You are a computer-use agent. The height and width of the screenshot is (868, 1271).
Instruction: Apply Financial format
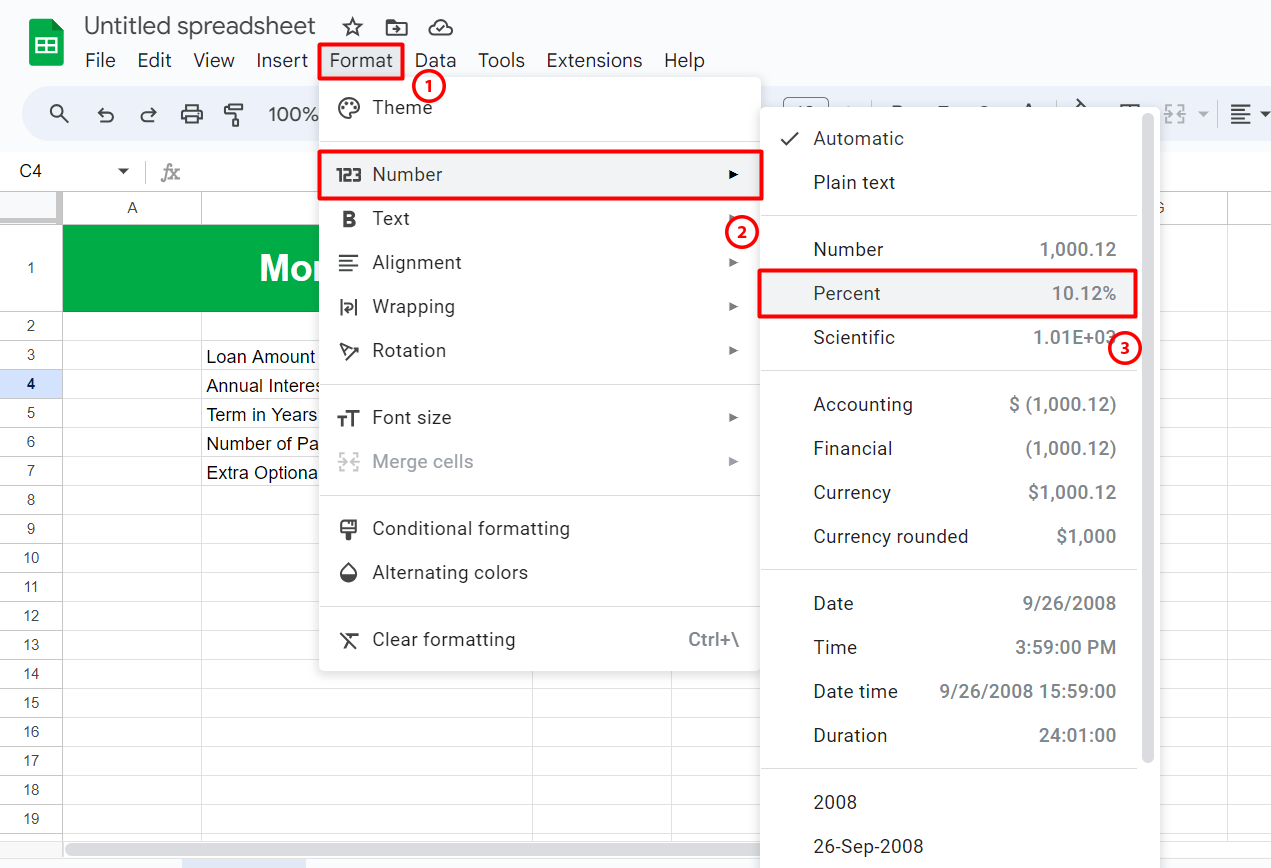click(x=948, y=449)
